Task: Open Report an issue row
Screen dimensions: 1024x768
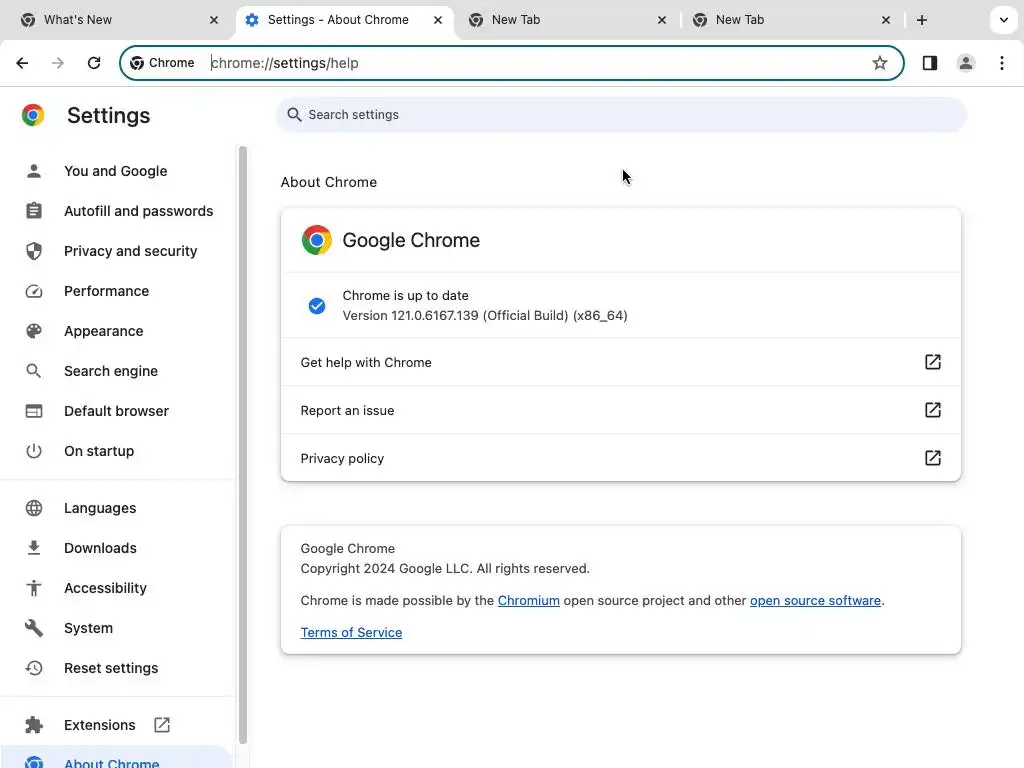Action: coord(620,410)
